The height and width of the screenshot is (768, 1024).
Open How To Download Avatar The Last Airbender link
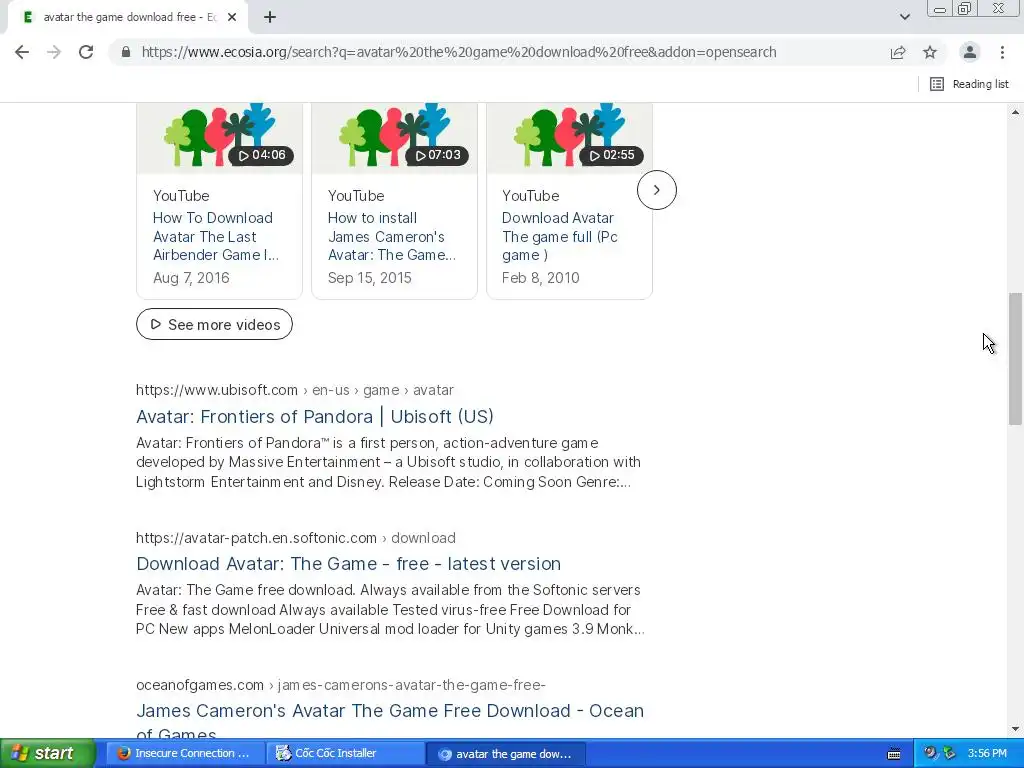[x=216, y=236]
